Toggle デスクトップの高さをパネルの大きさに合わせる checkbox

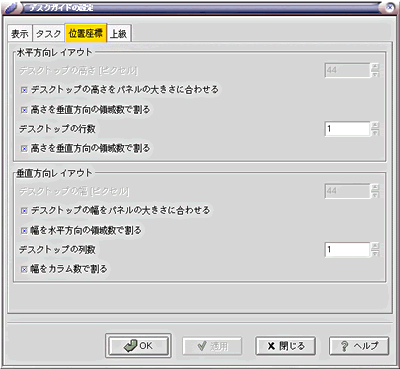(24, 90)
